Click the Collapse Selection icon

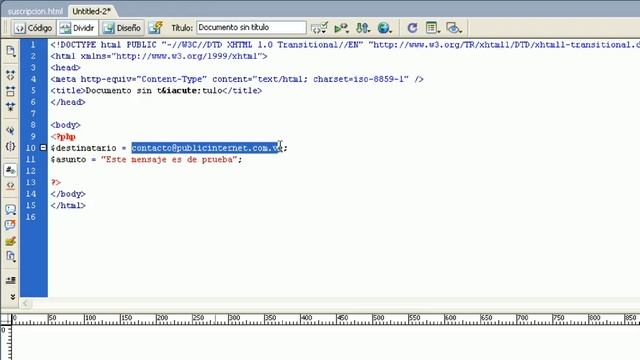pyautogui.click(x=11, y=91)
